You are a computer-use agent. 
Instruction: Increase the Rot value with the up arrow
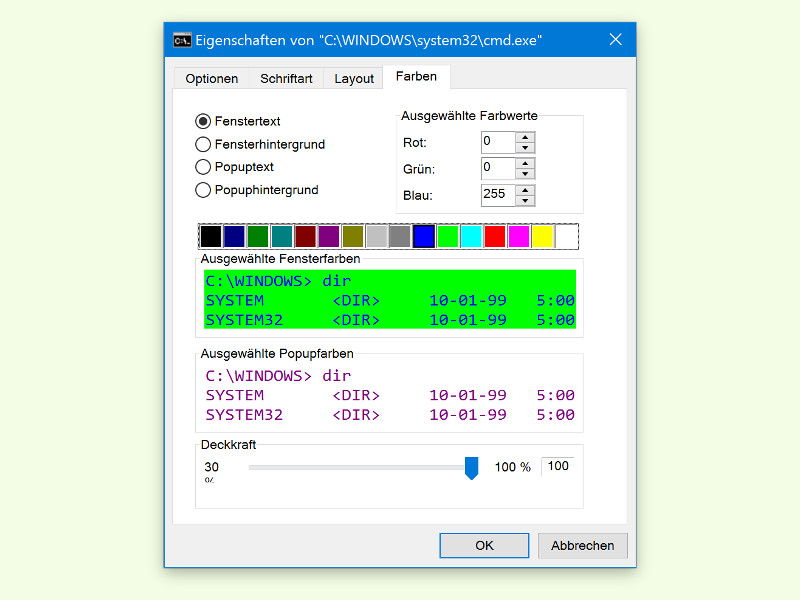coord(525,137)
